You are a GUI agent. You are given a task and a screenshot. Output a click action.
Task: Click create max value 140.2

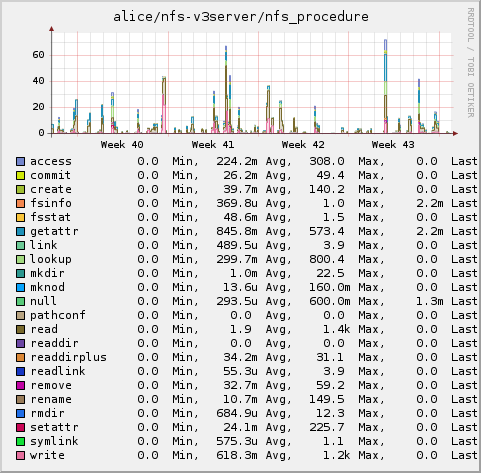click(x=327, y=190)
